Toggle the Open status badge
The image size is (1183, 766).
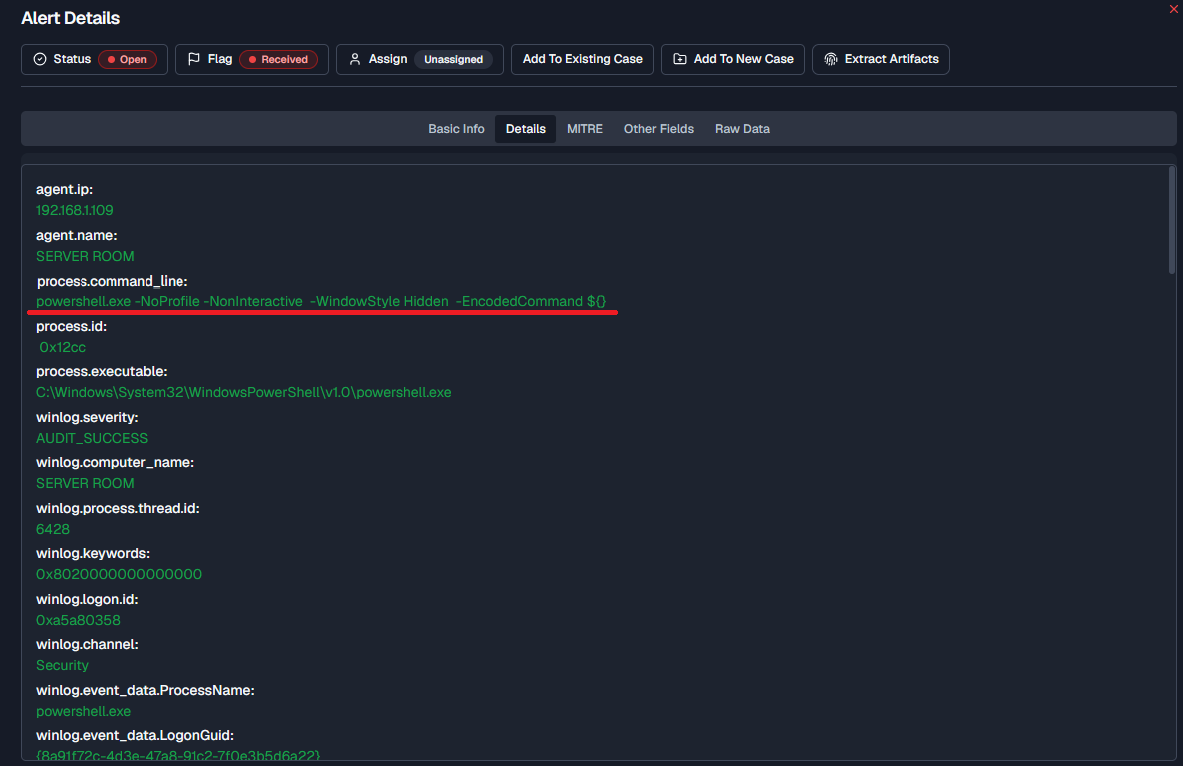click(128, 60)
